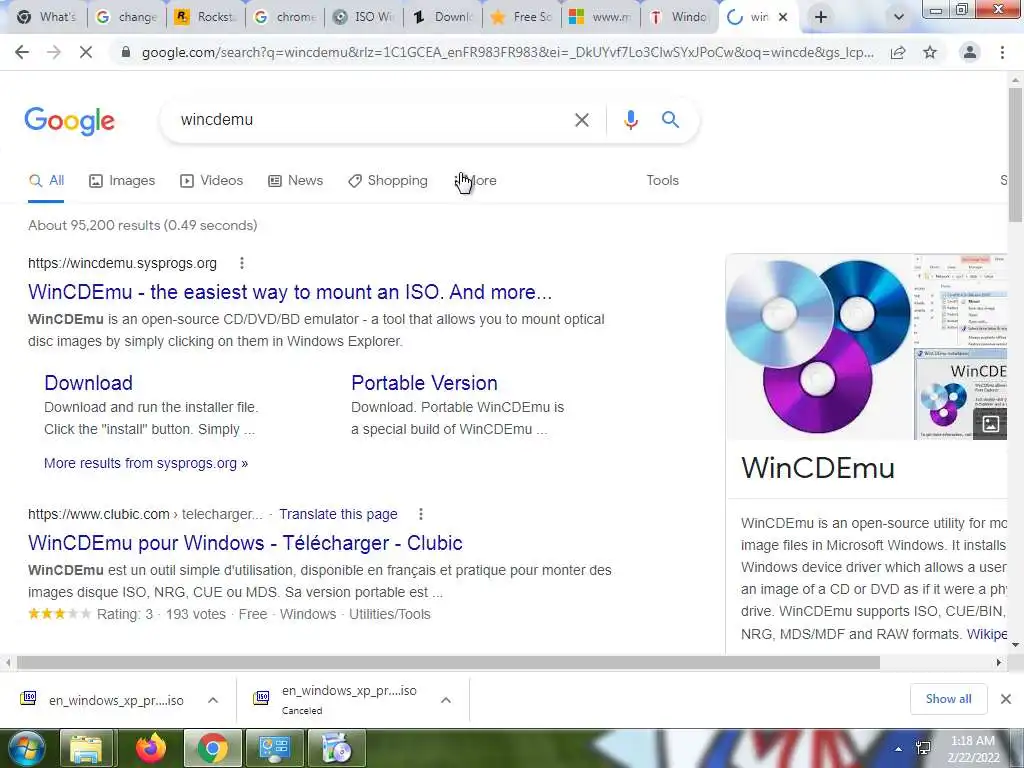Click the share page icon in address bar
Screen dimensions: 1024x768
coord(898,52)
